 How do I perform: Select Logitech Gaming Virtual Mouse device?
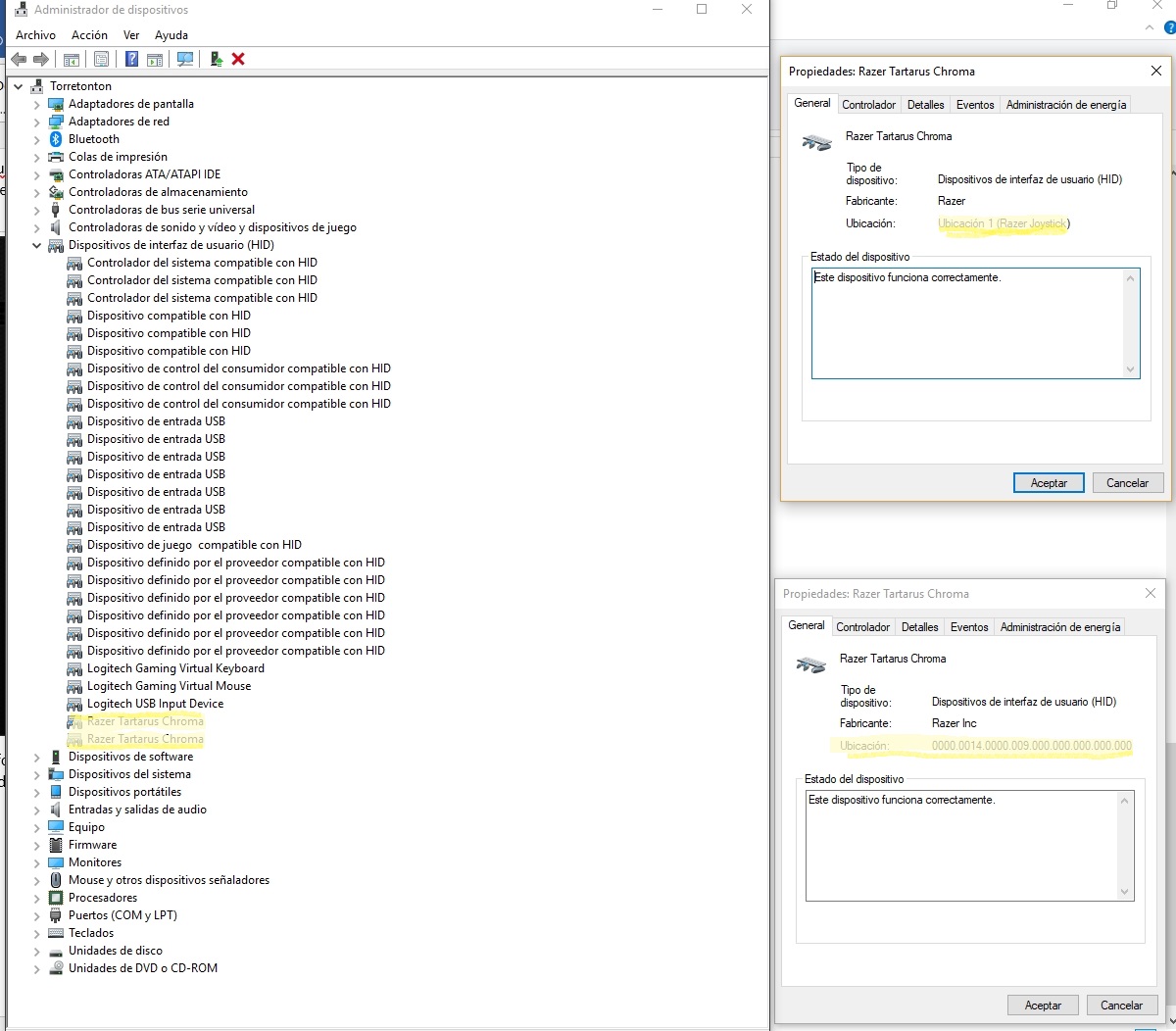169,686
